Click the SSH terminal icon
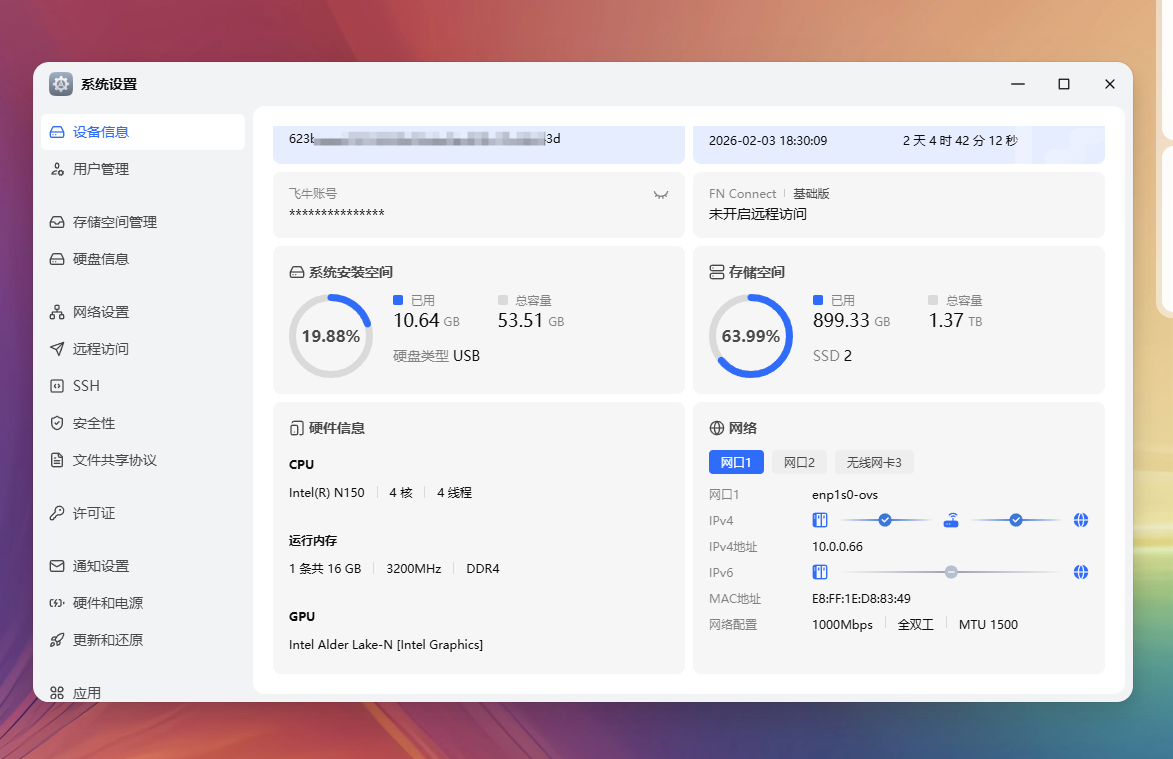The image size is (1173, 759). click(x=57, y=386)
